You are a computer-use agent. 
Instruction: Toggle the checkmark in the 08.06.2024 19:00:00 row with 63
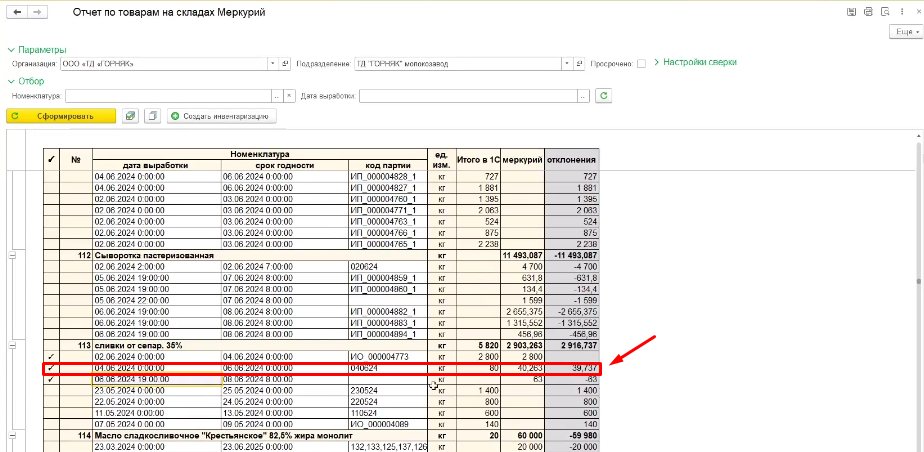pos(51,380)
